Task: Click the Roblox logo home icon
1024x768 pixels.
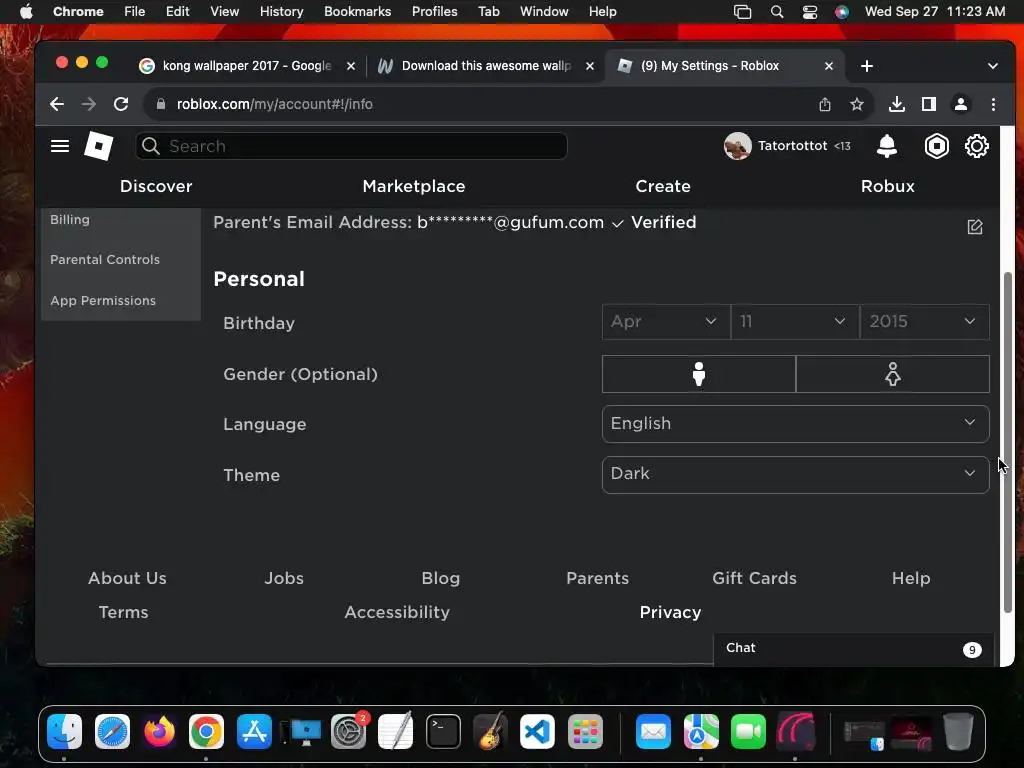Action: [x=99, y=146]
